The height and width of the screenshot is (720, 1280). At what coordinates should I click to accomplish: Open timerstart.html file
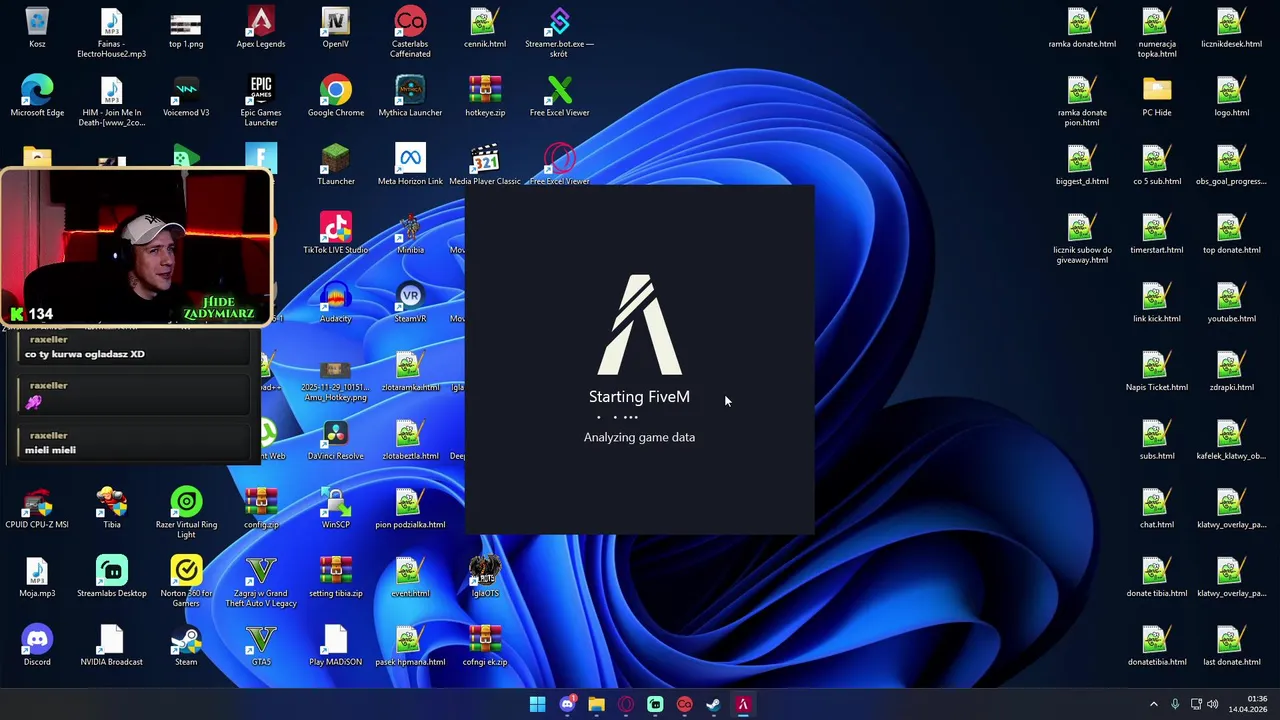1157,233
